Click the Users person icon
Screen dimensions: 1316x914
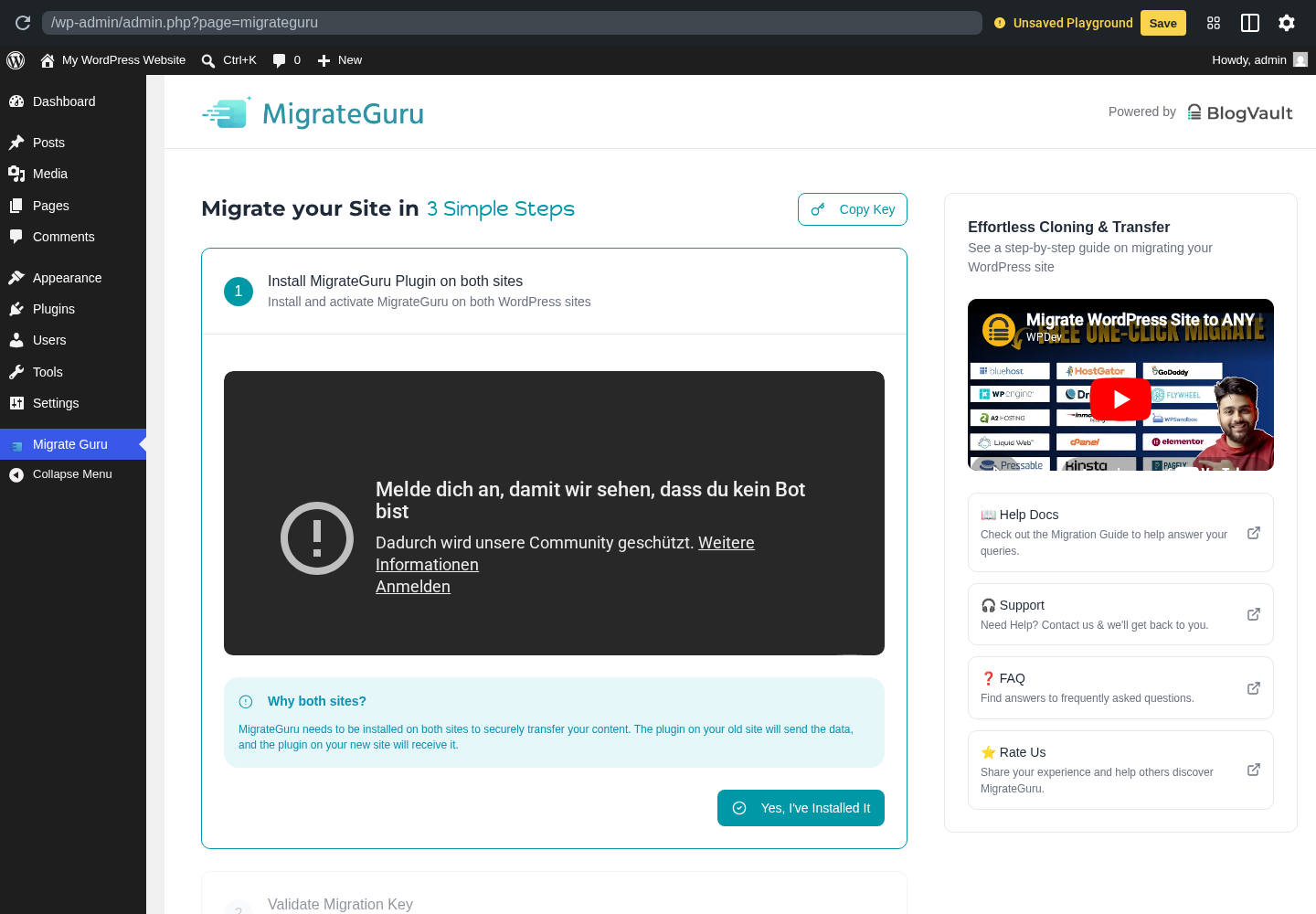(x=16, y=340)
